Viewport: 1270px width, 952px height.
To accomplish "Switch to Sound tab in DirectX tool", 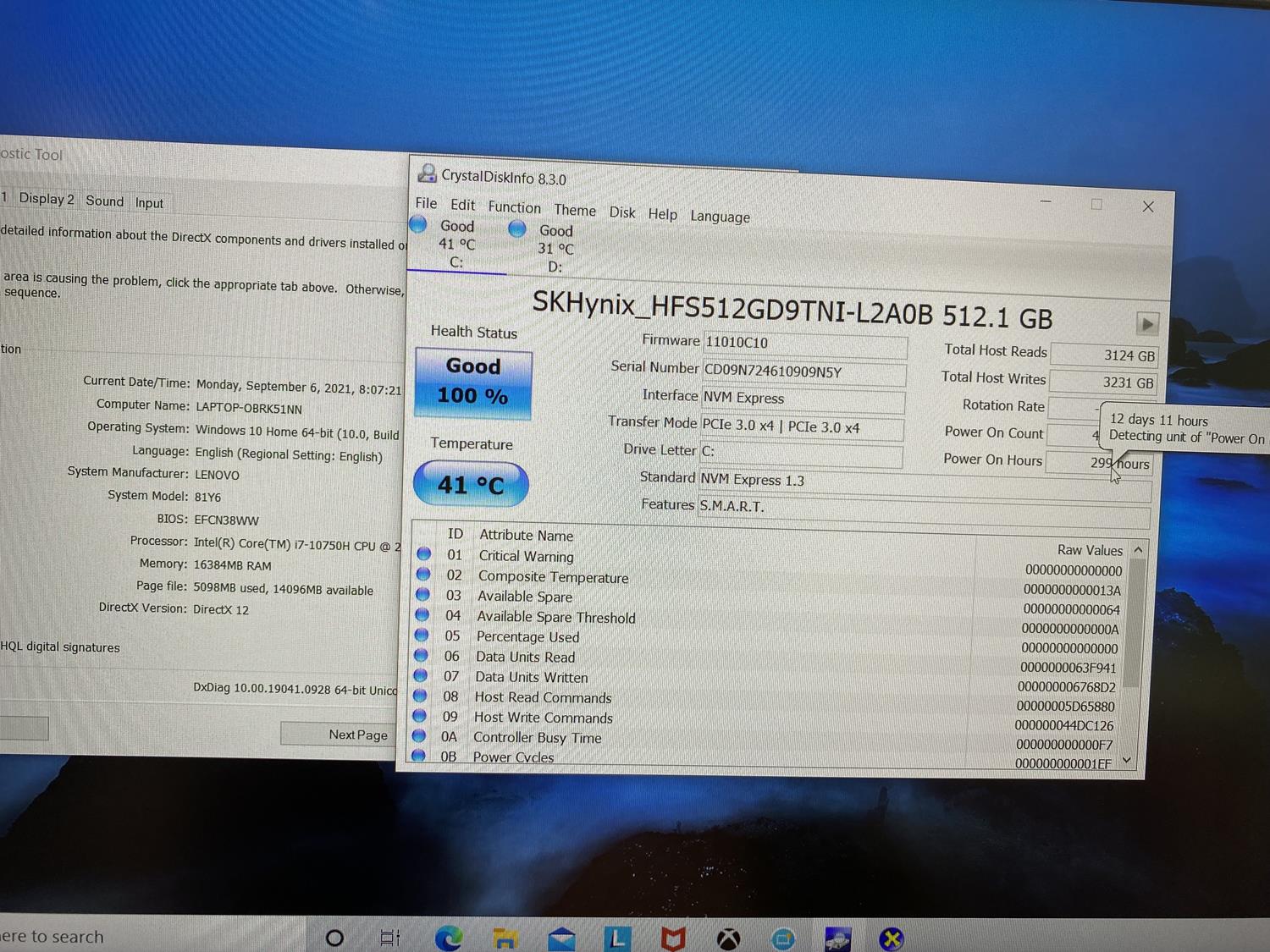I will pyautogui.click(x=104, y=201).
